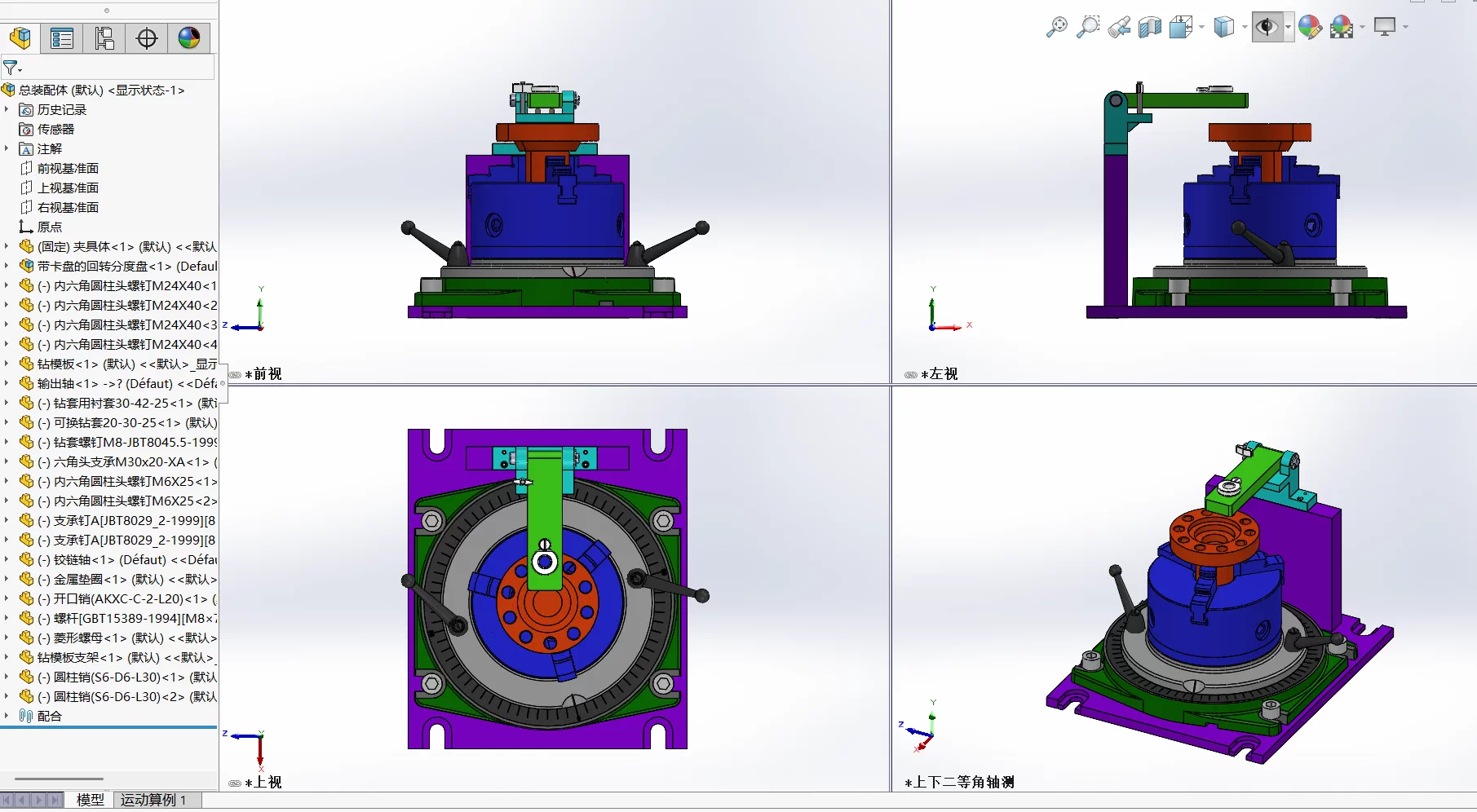Click the View Orientation cube icon

(x=1180, y=28)
